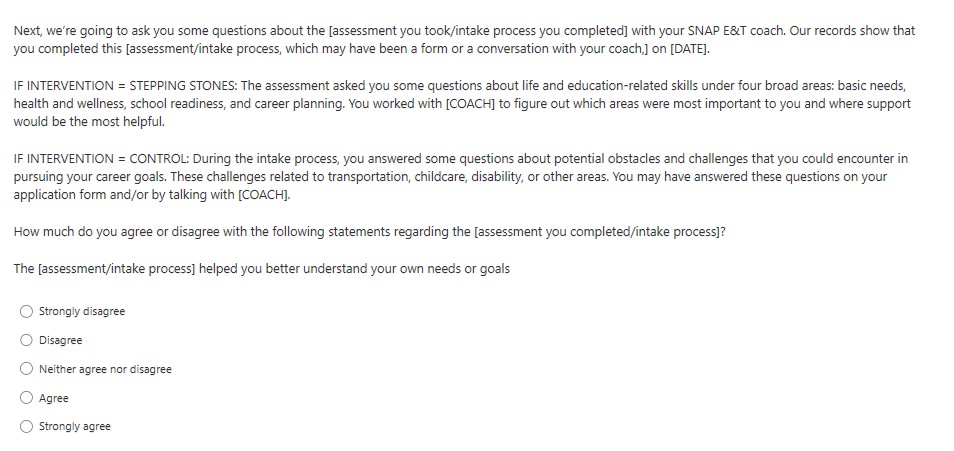Click the 'IF INTERVENTION = CONTROL' text
The height and width of the screenshot is (451, 954).
(100, 158)
